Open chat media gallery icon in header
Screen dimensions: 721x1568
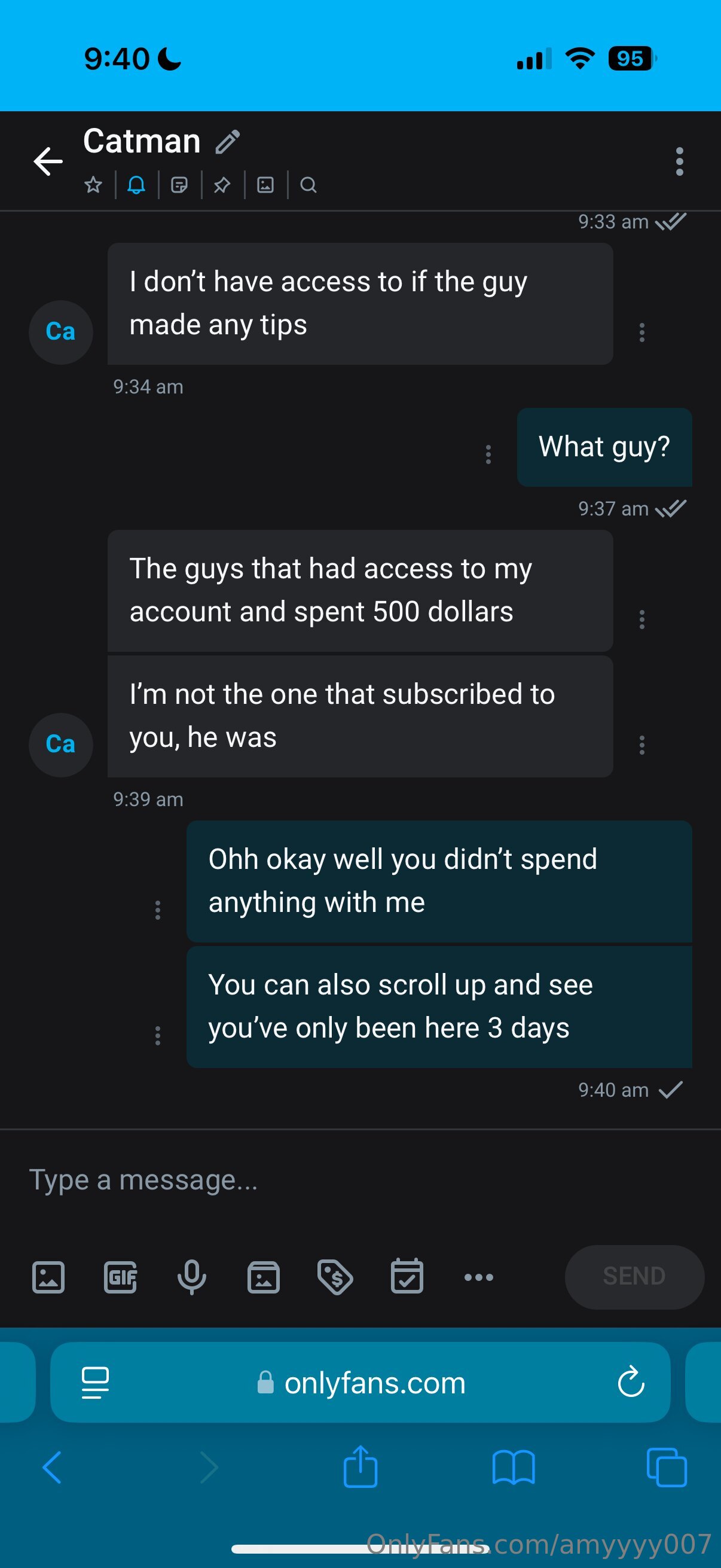pyautogui.click(x=265, y=184)
